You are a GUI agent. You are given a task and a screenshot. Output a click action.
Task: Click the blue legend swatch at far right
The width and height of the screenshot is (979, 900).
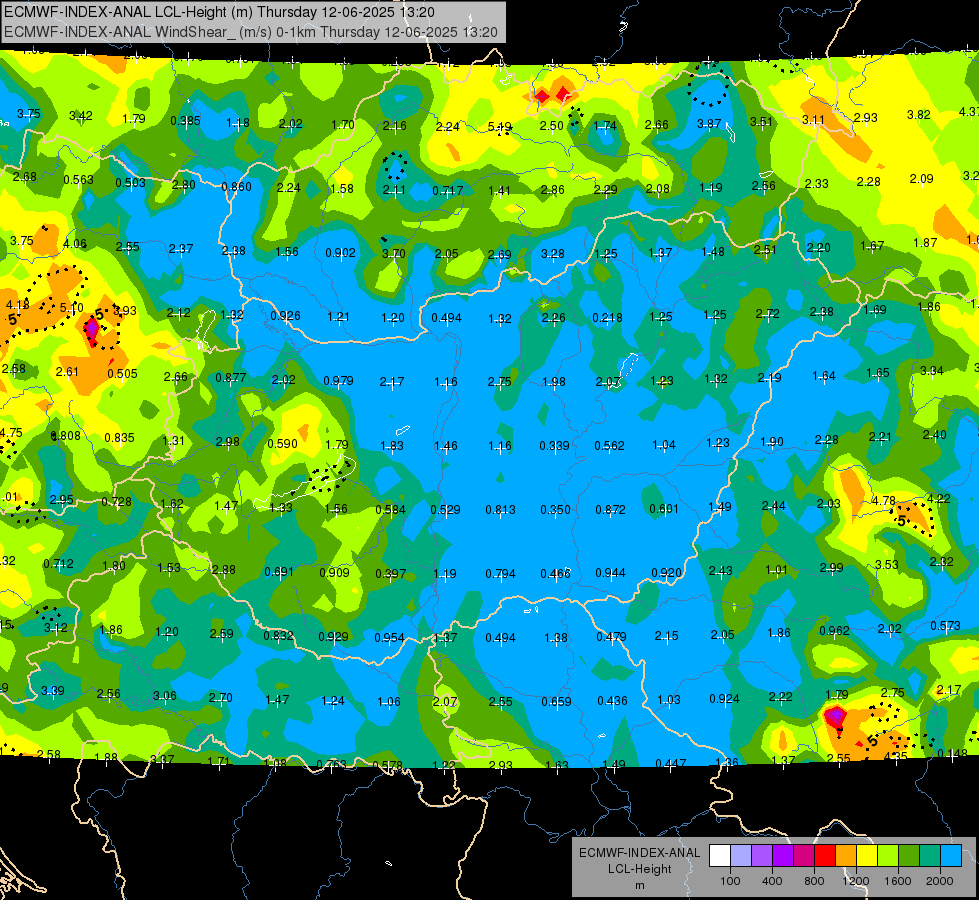[x=951, y=855]
